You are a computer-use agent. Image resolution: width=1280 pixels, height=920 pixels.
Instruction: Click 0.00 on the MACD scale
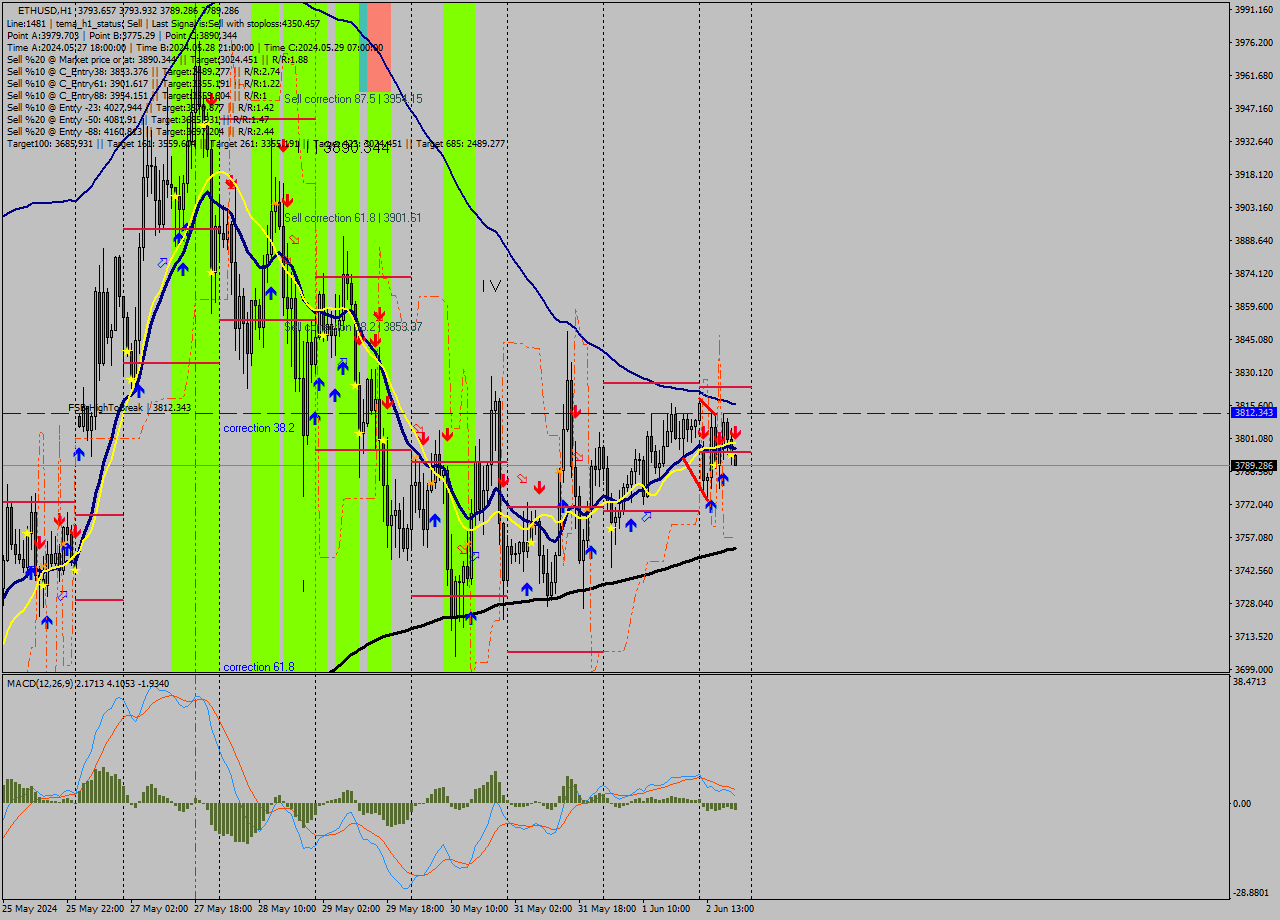[1244, 803]
